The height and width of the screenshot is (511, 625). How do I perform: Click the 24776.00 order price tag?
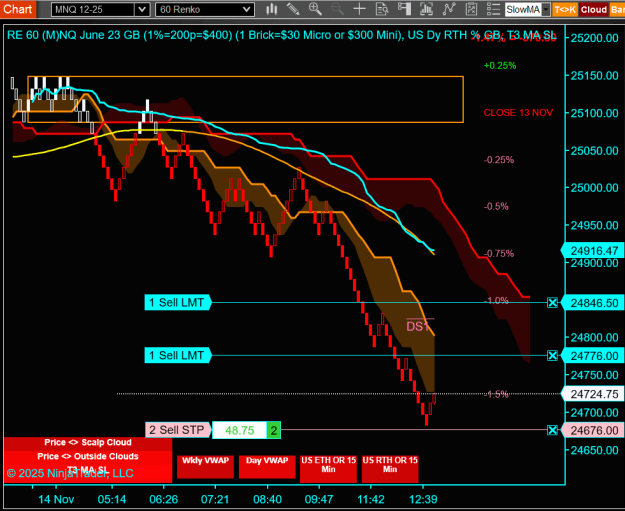pos(592,356)
